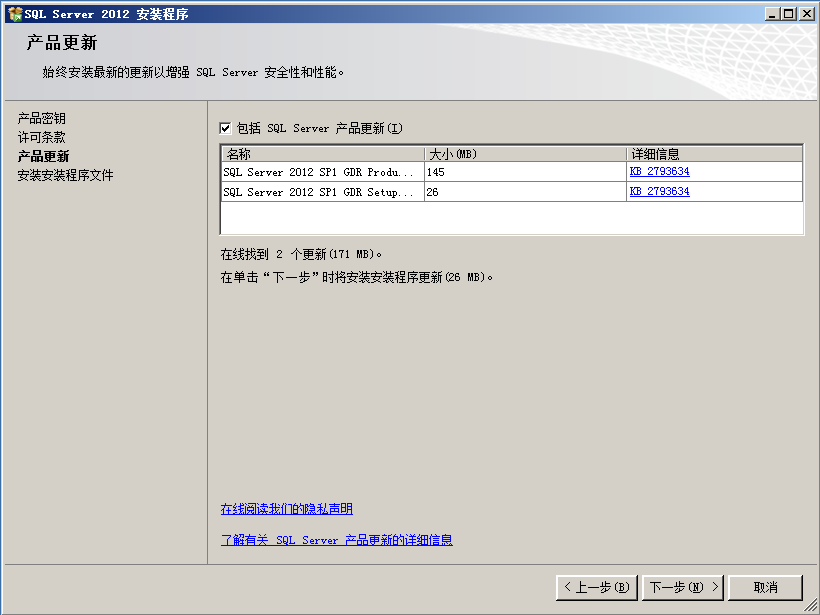Minimize the setup window
The image size is (820, 615).
click(x=772, y=14)
